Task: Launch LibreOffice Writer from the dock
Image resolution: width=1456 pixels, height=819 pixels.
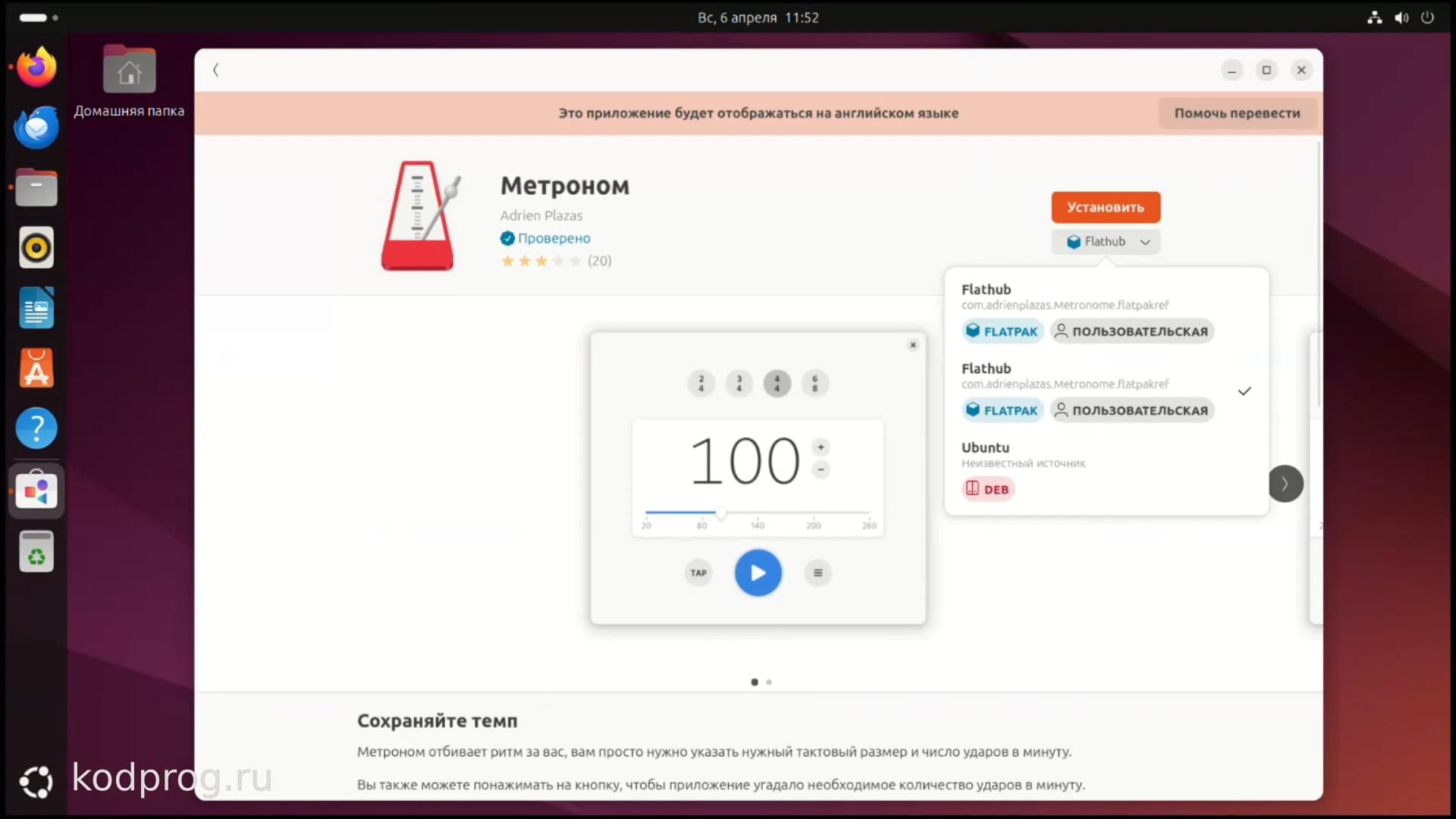Action: pos(36,308)
